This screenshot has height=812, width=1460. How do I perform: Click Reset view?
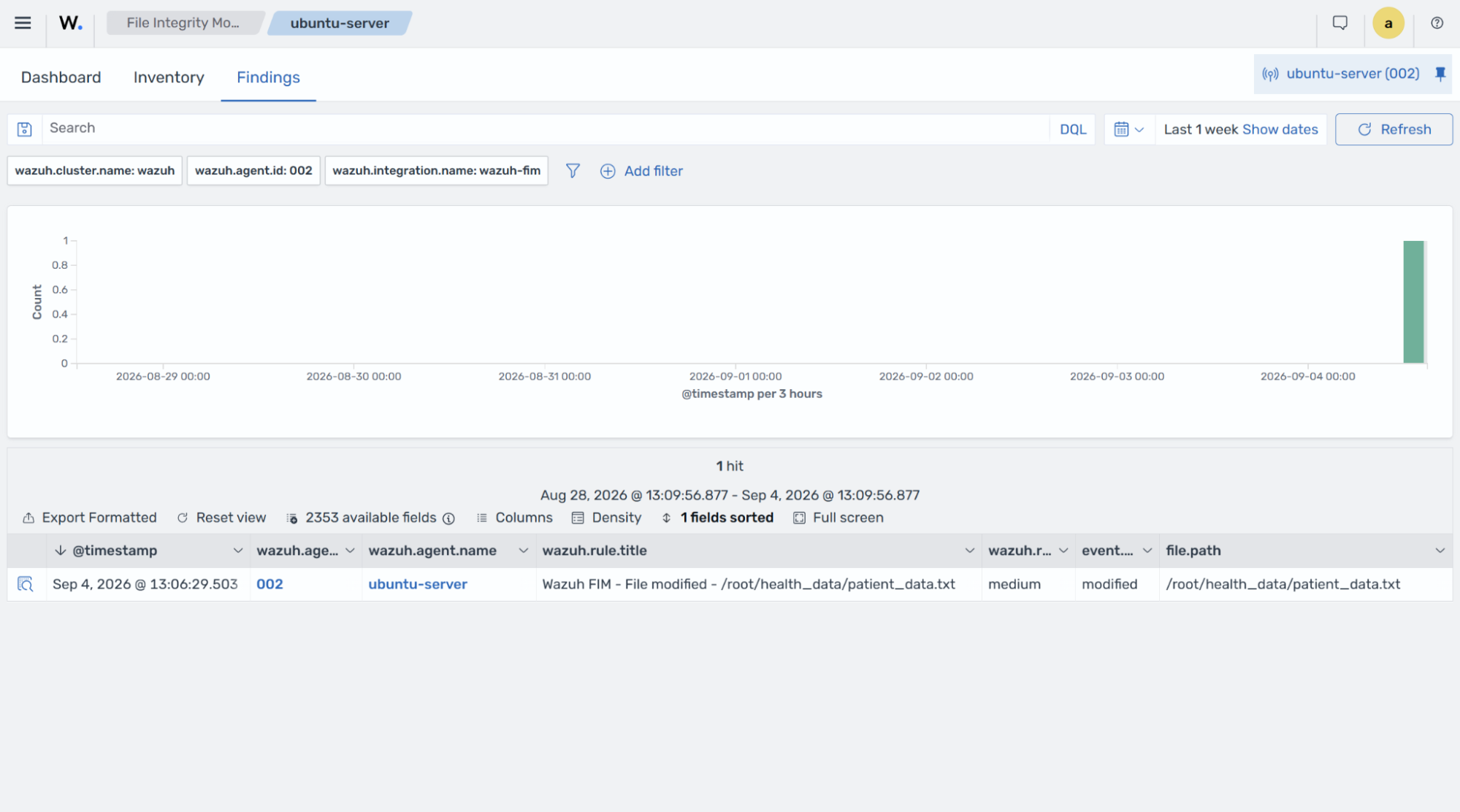pyautogui.click(x=221, y=518)
